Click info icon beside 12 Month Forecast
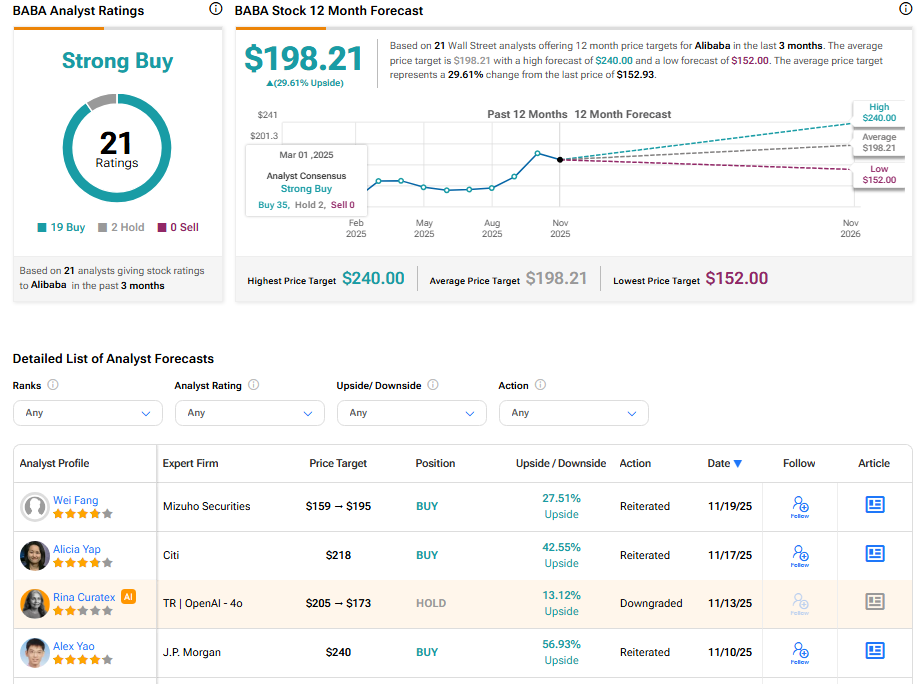The width and height of the screenshot is (920, 684). click(x=906, y=9)
